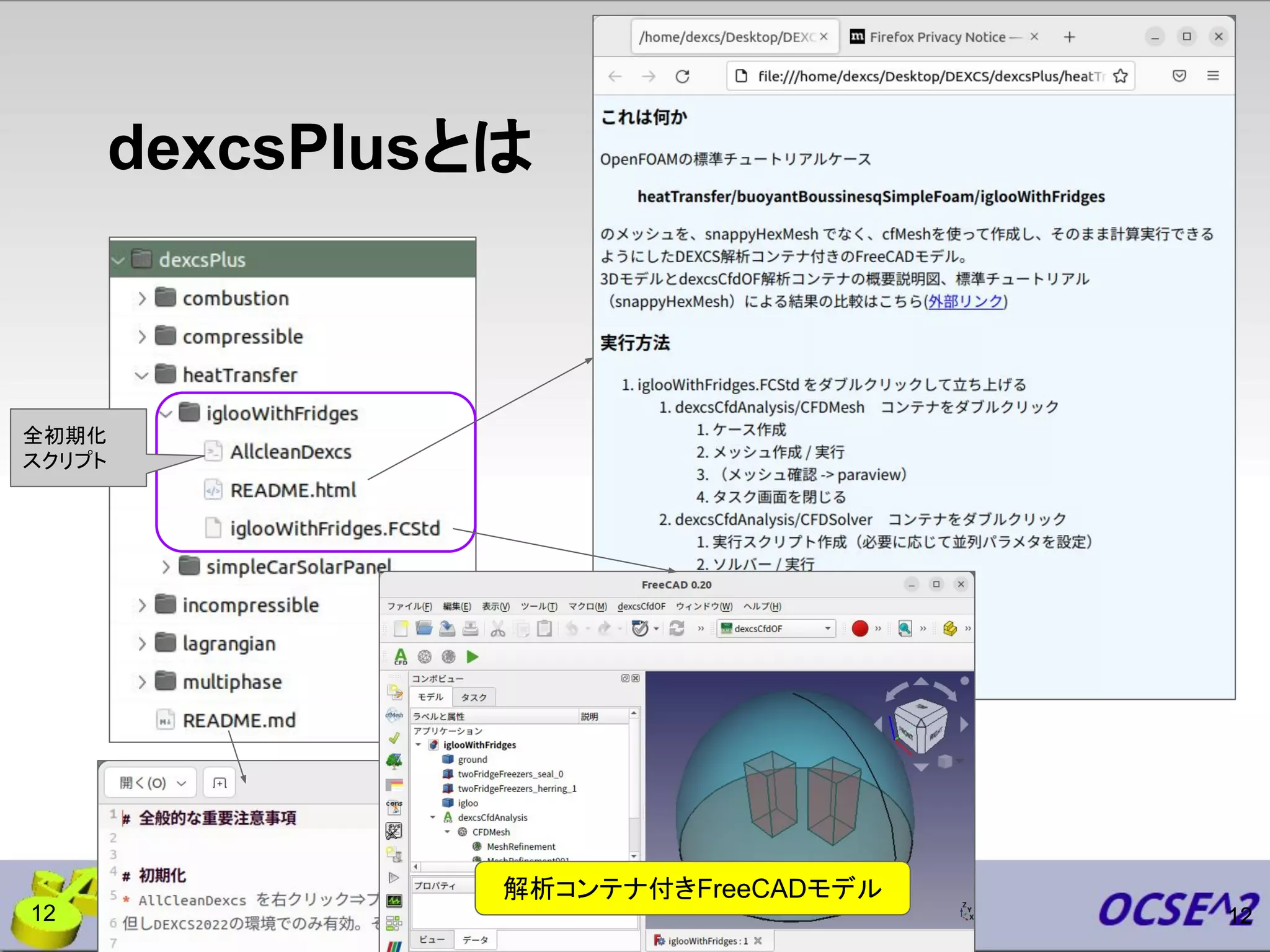Click the FreeCAD refresh recompute icon
The height and width of the screenshot is (952, 1270).
(677, 628)
